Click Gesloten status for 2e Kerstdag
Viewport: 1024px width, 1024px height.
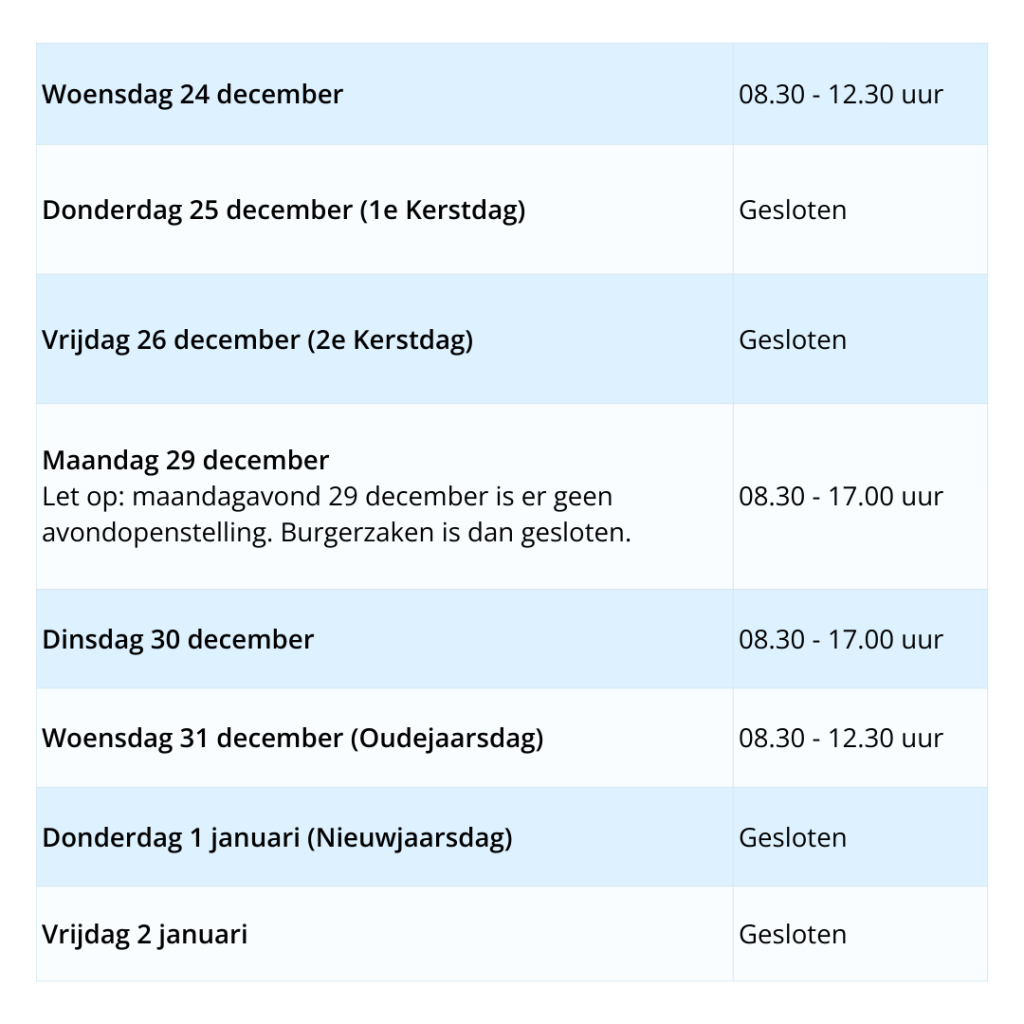792,340
